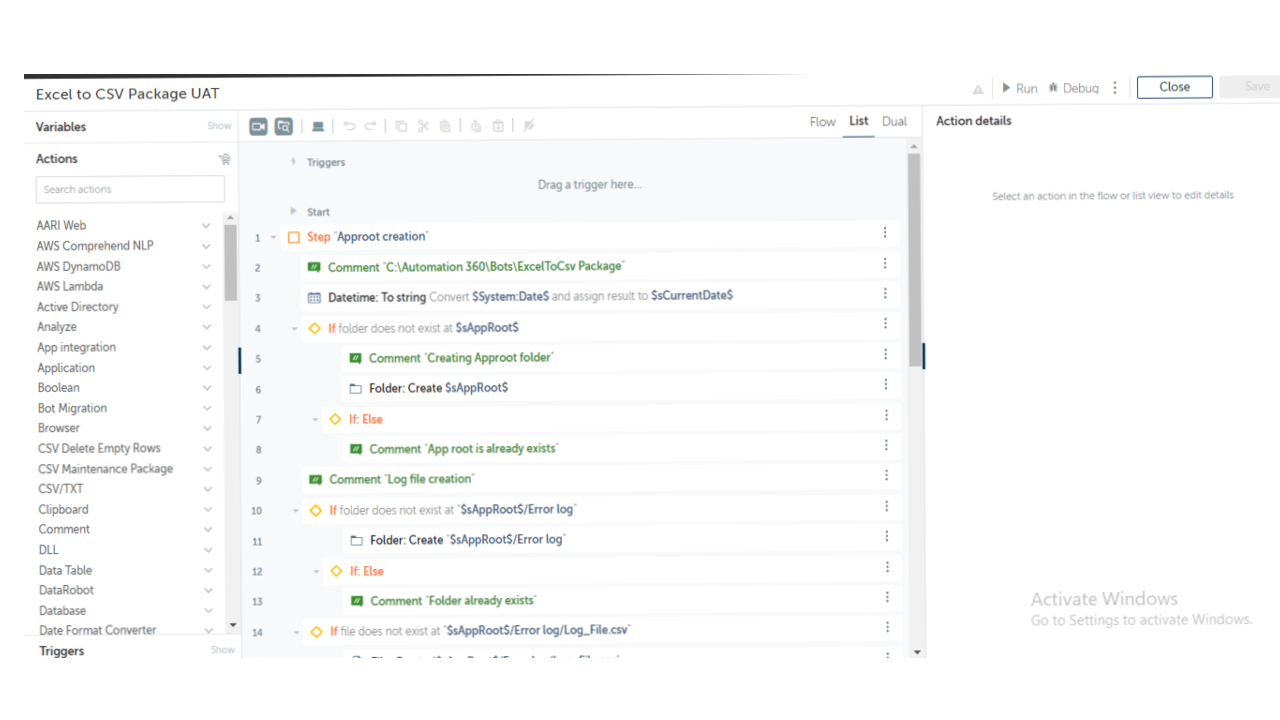Click the copy icon in the editor toolbar

[x=401, y=126]
